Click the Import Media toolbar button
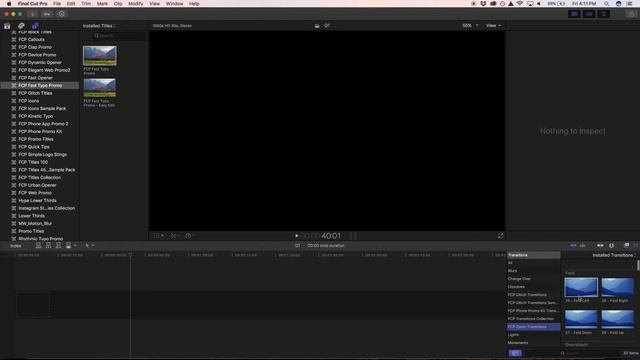Image resolution: width=640 pixels, height=360 pixels. [33, 14]
